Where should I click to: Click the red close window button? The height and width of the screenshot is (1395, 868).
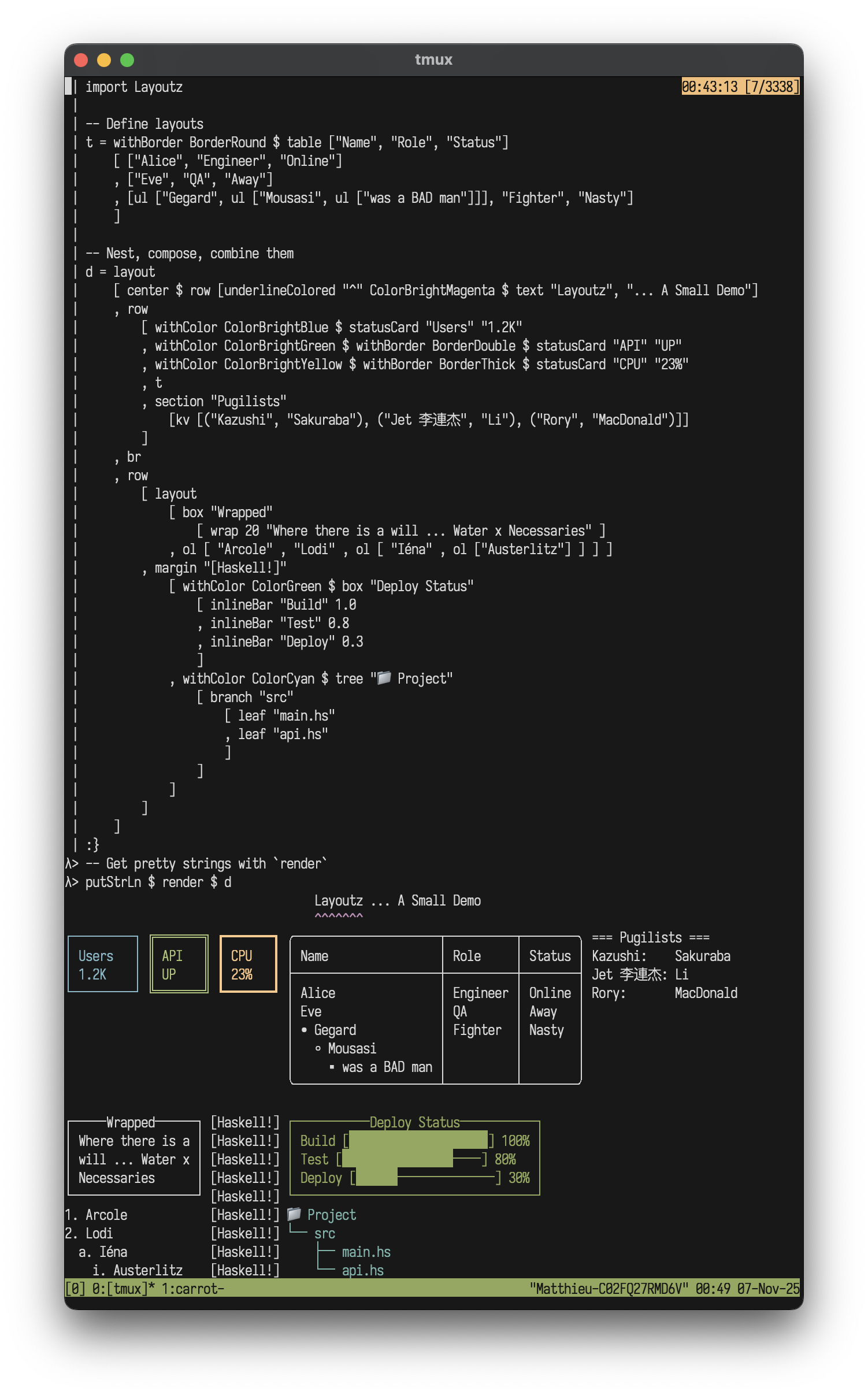coord(81,60)
